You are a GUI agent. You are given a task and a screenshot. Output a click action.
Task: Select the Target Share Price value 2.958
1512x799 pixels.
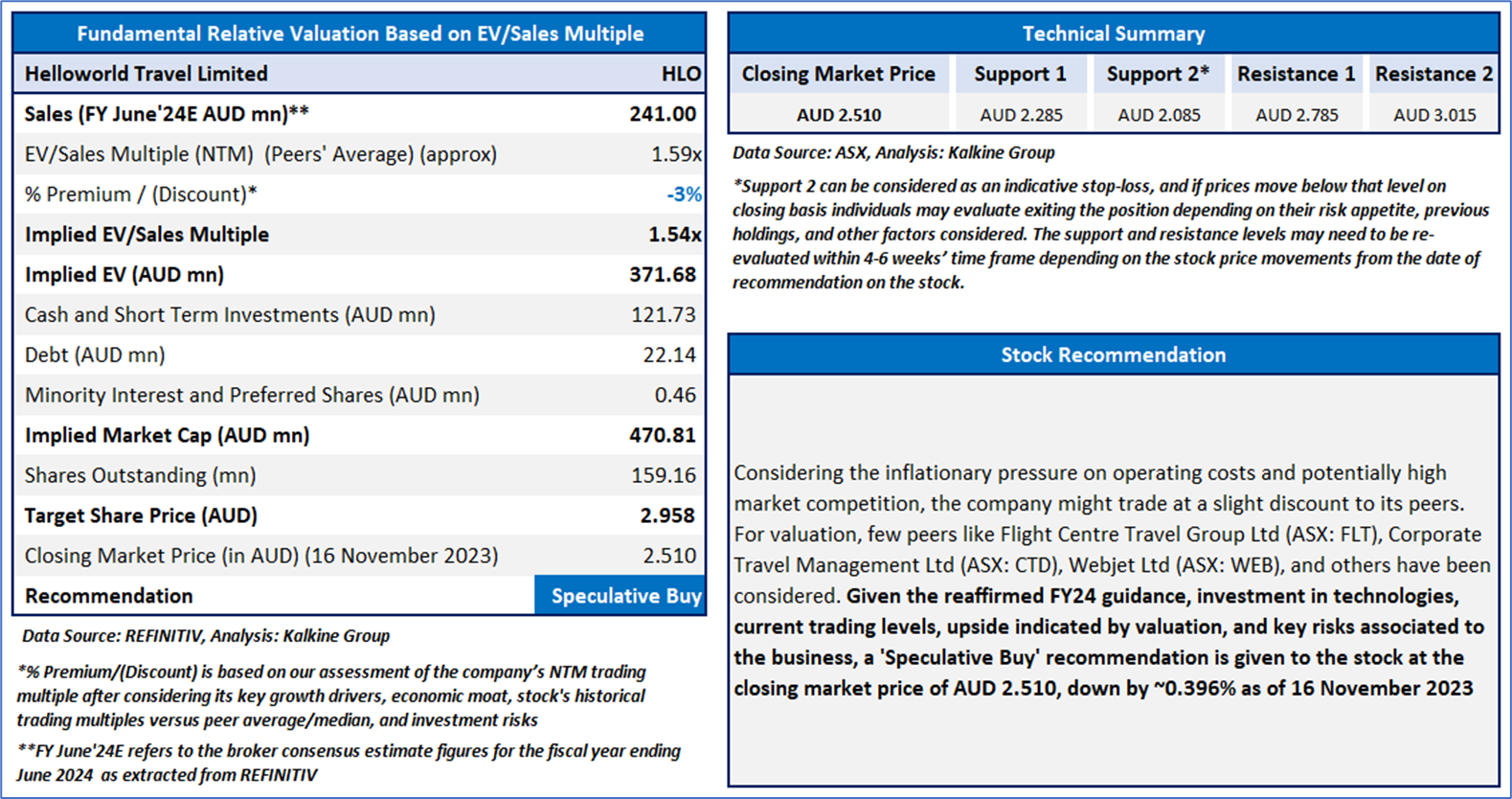[x=667, y=515]
